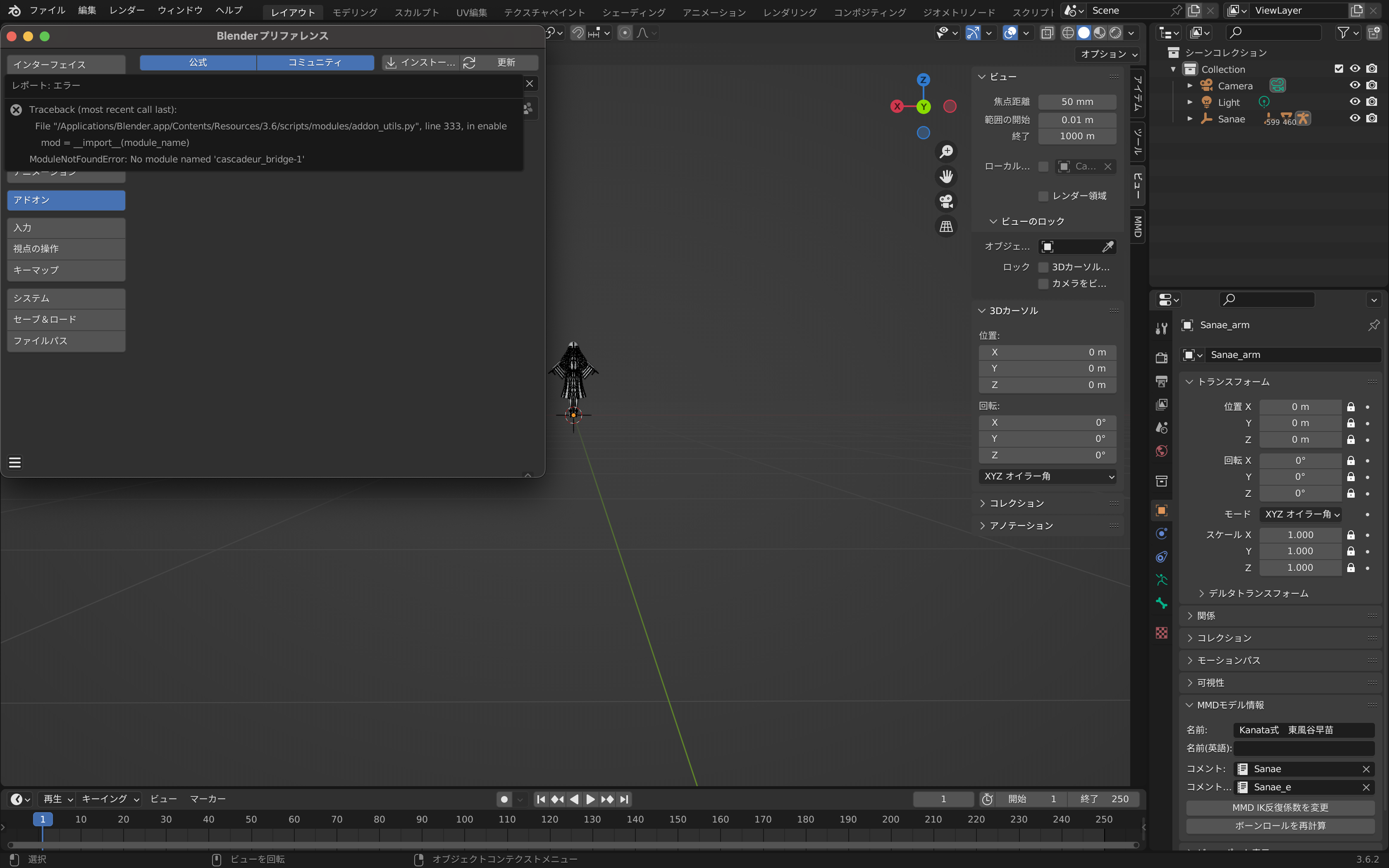This screenshot has height=868, width=1389.
Task: Switch perspective/orthographic grid icon
Action: (946, 227)
